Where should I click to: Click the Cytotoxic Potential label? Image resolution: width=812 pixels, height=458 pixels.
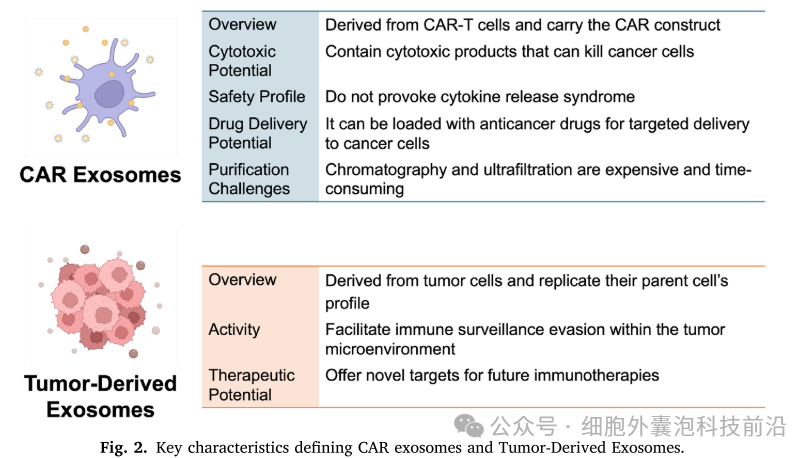pos(242,61)
